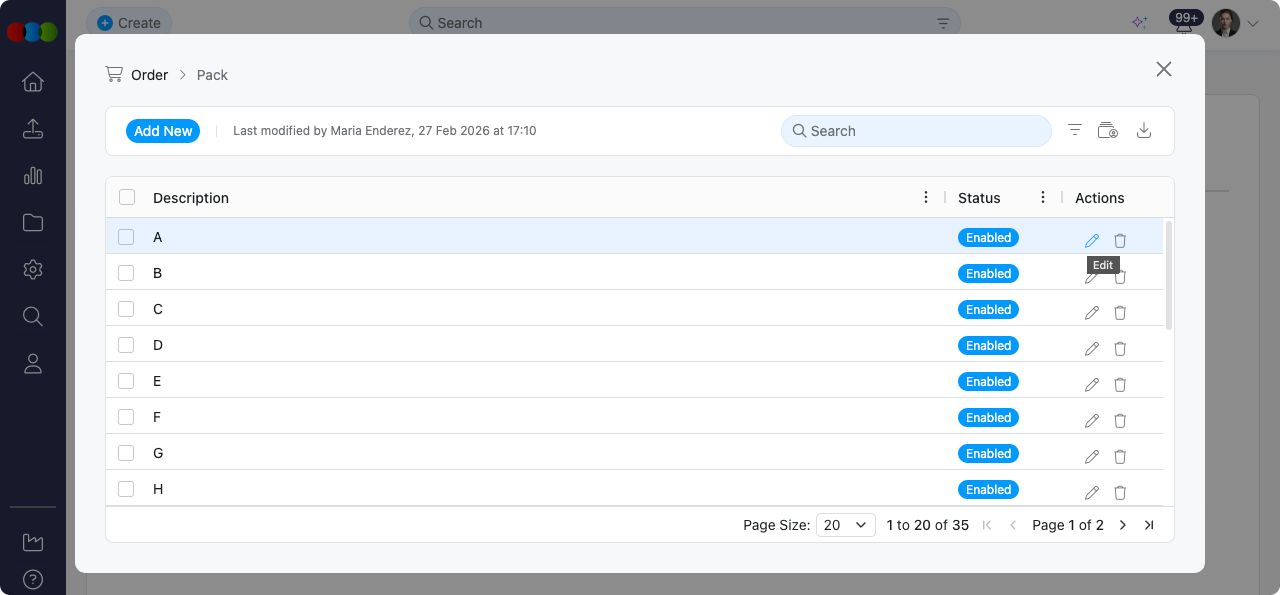Image resolution: width=1280 pixels, height=595 pixels.
Task: Click the trash icon for row G
Action: click(1120, 456)
